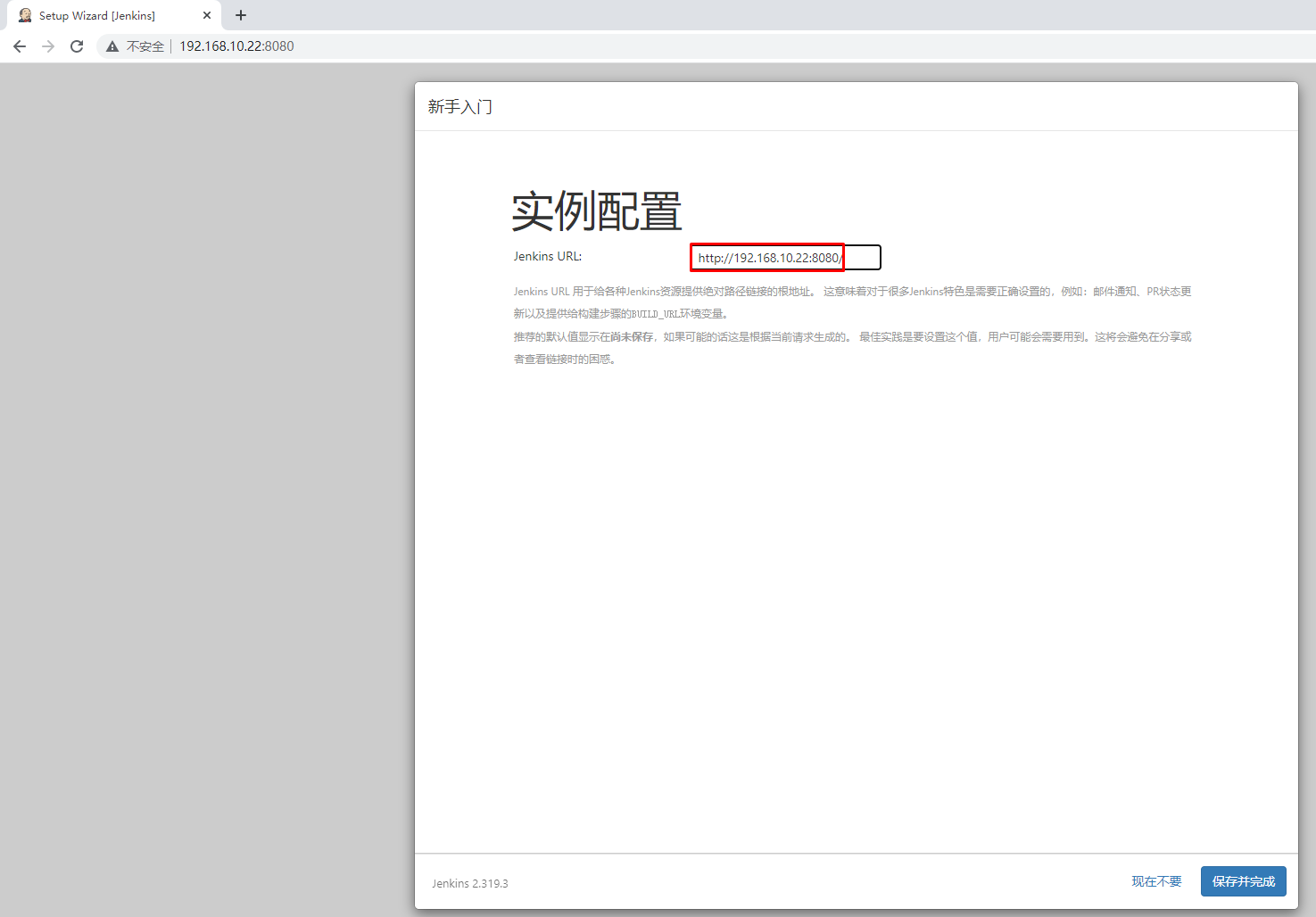Image resolution: width=1316 pixels, height=917 pixels.
Task: Click the bold 尚未保存 text
Action: coord(632,336)
